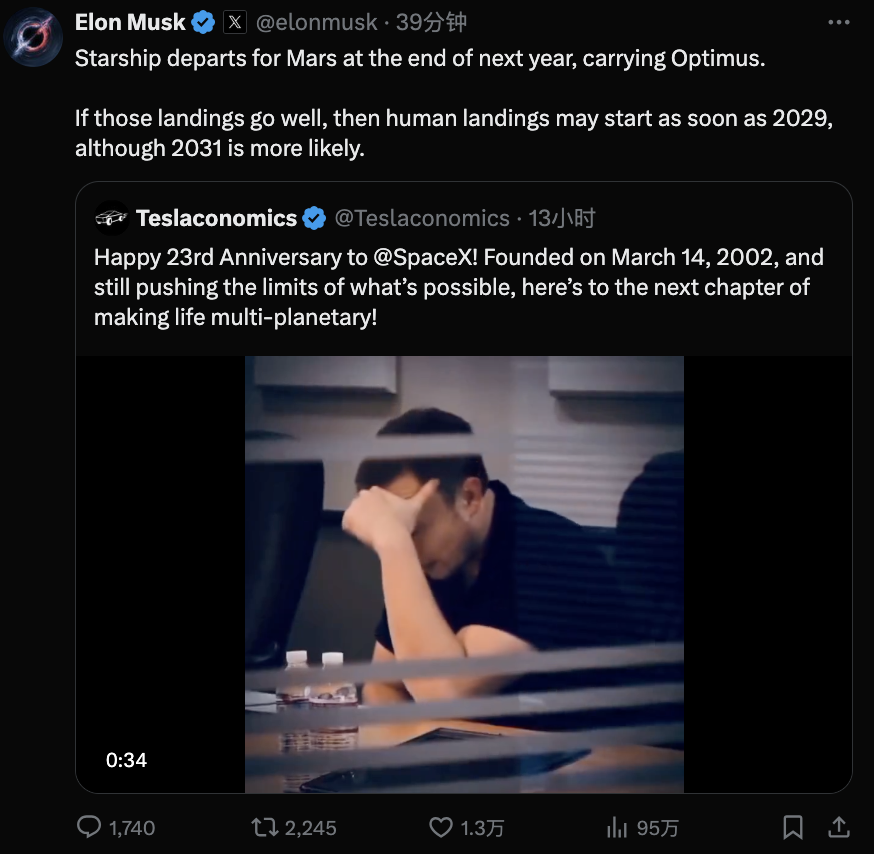View post analytics via the views icon
The height and width of the screenshot is (854, 874).
click(616, 827)
